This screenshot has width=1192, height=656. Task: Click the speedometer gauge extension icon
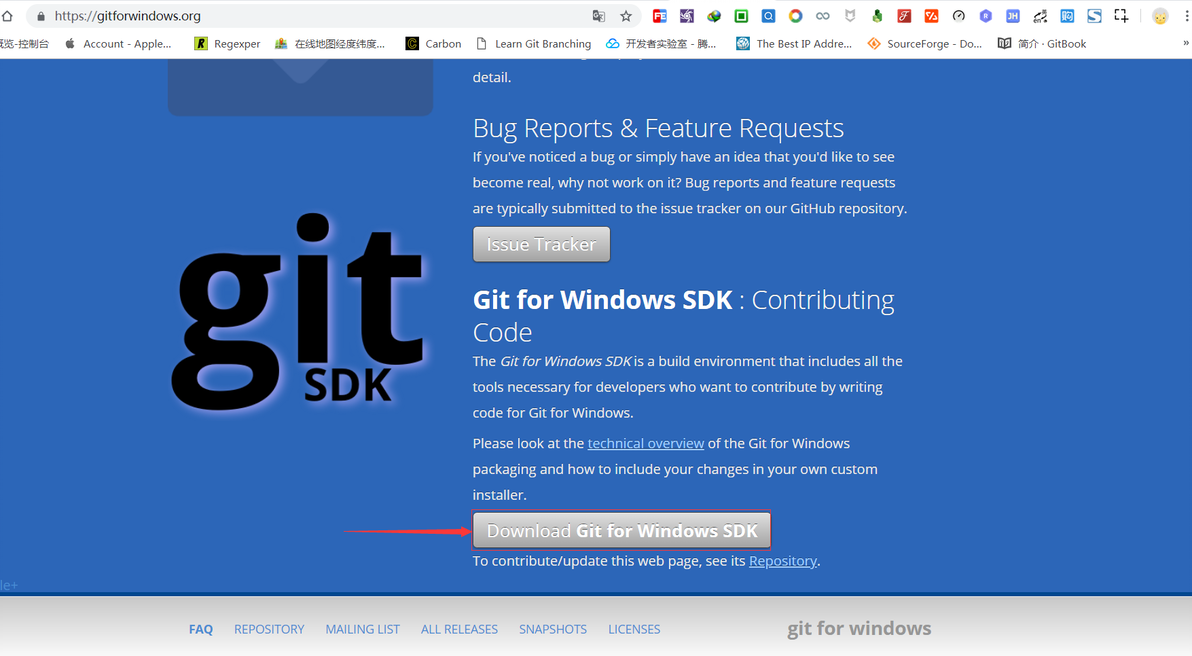[x=959, y=16]
